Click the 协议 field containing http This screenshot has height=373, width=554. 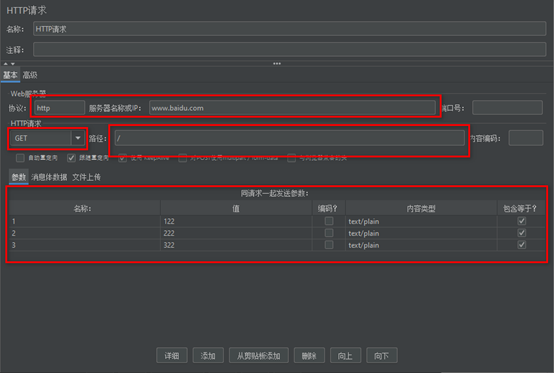pos(59,108)
